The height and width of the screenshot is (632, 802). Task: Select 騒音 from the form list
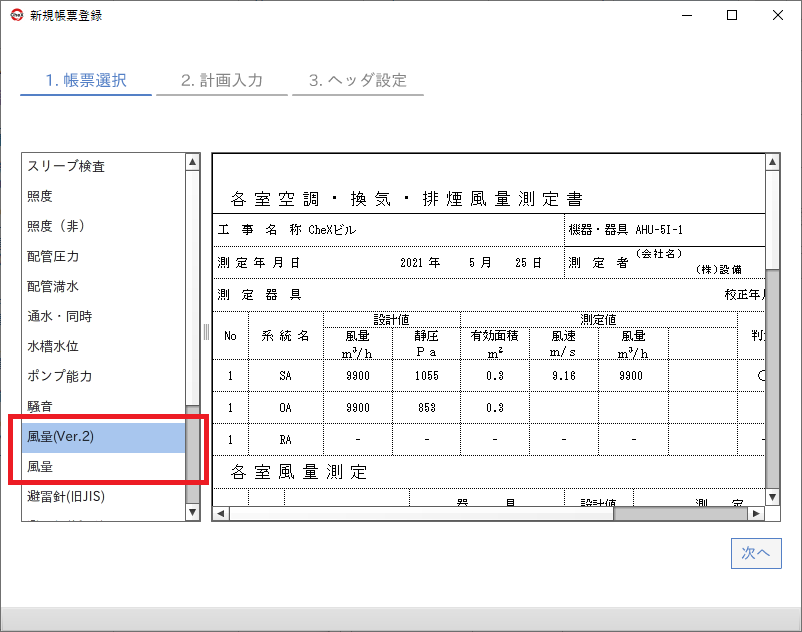[x=40, y=407]
